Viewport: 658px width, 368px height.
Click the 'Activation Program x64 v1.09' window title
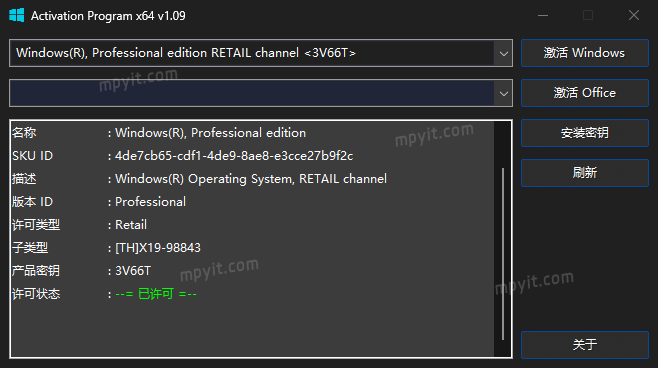108,16
